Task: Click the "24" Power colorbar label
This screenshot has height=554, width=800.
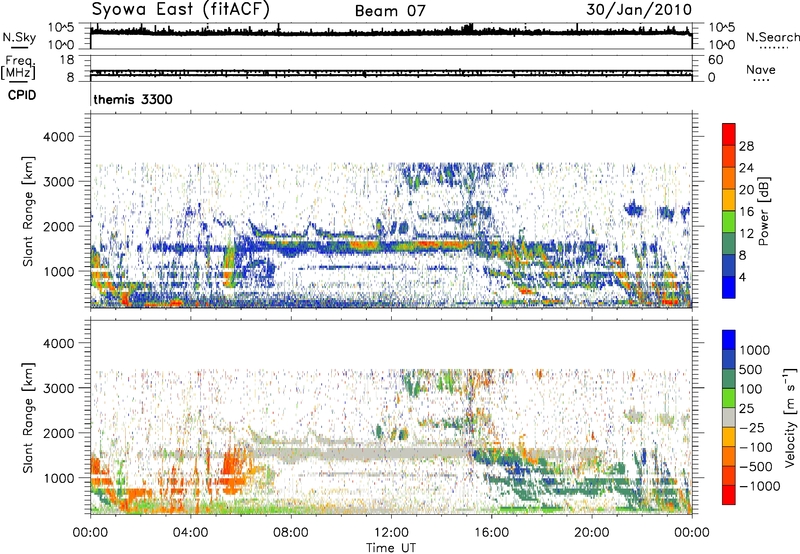Action: [x=746, y=168]
